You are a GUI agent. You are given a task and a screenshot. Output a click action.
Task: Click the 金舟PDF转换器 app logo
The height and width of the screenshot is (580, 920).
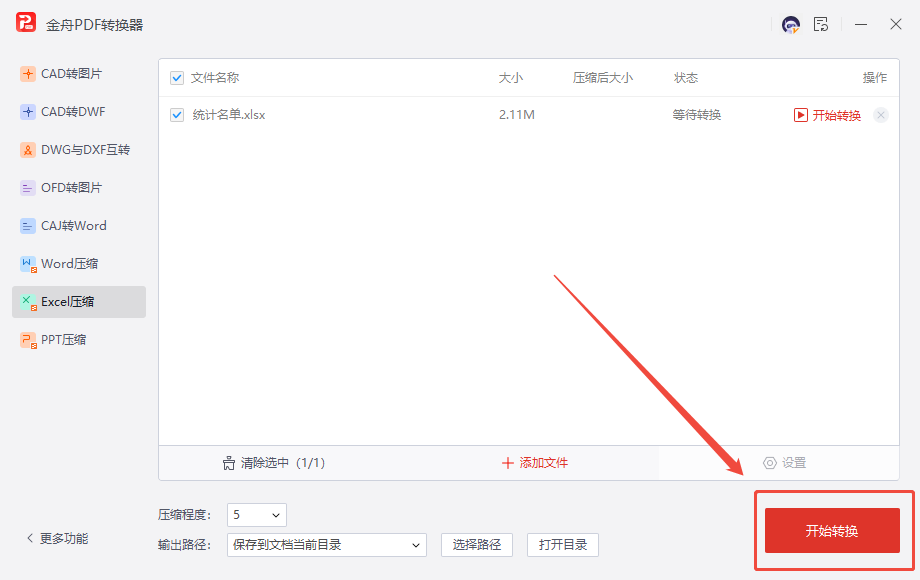point(26,23)
